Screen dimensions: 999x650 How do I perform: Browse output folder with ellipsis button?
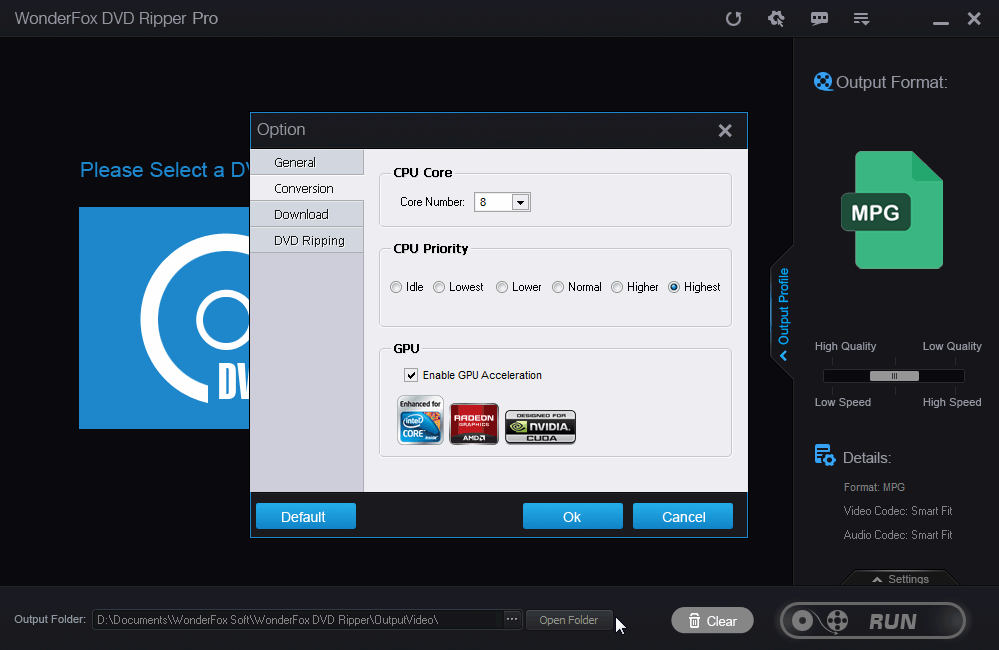(512, 619)
